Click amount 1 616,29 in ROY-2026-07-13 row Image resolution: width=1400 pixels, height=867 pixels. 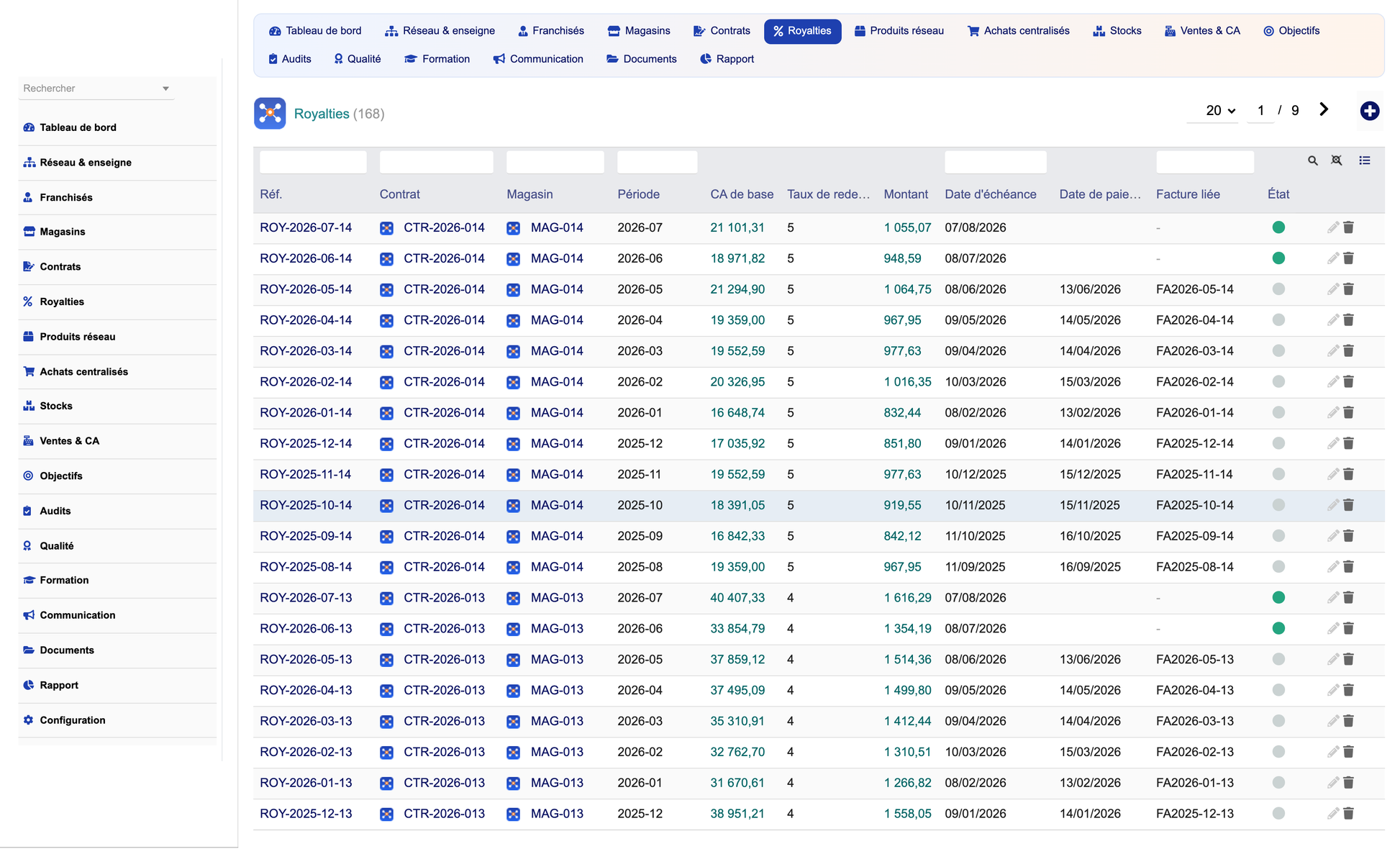pyautogui.click(x=907, y=599)
